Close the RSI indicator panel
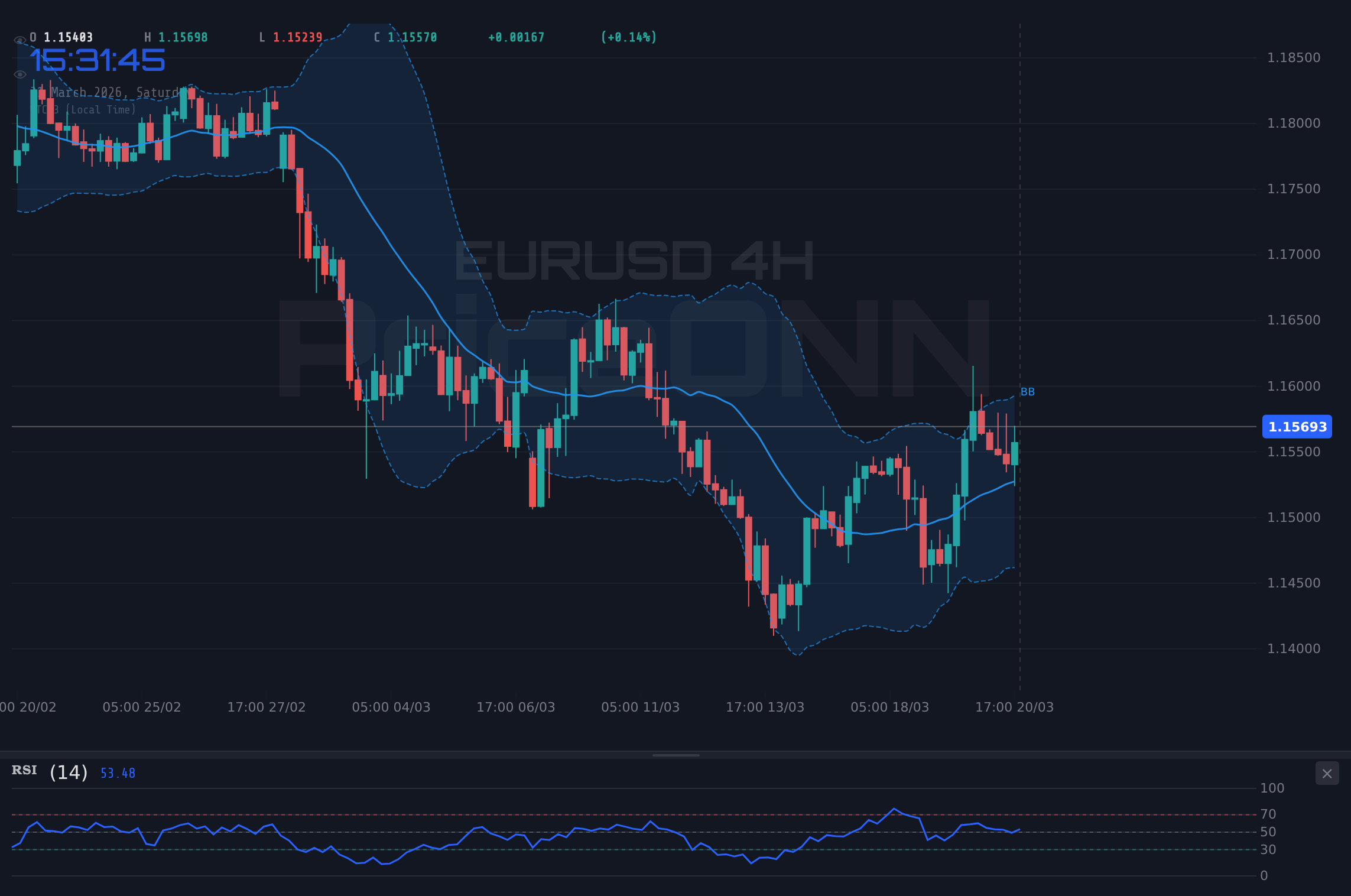The height and width of the screenshot is (896, 1351). tap(1327, 773)
